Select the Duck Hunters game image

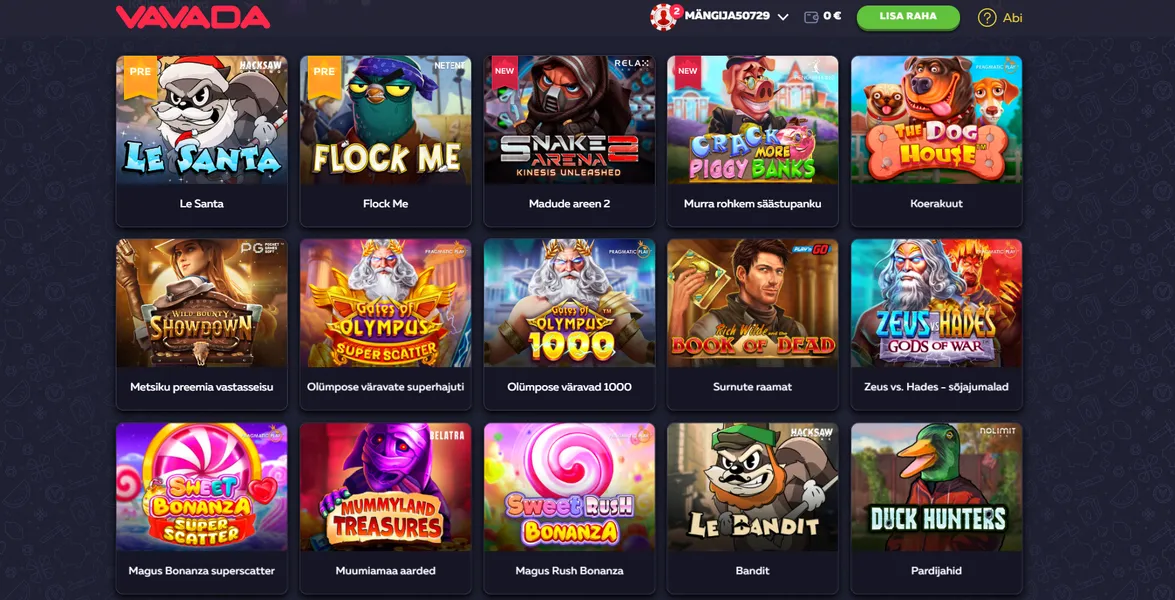(x=937, y=487)
